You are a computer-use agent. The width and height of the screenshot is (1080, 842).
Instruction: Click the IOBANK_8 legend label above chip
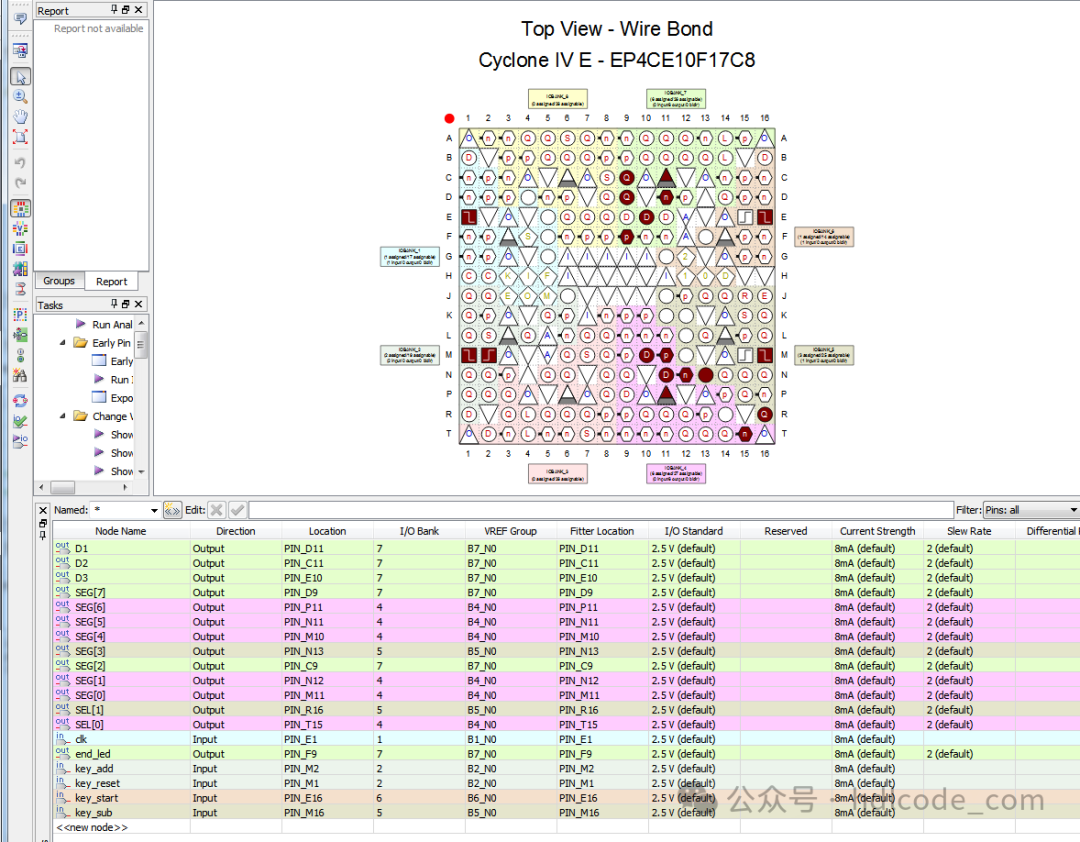[x=558, y=99]
